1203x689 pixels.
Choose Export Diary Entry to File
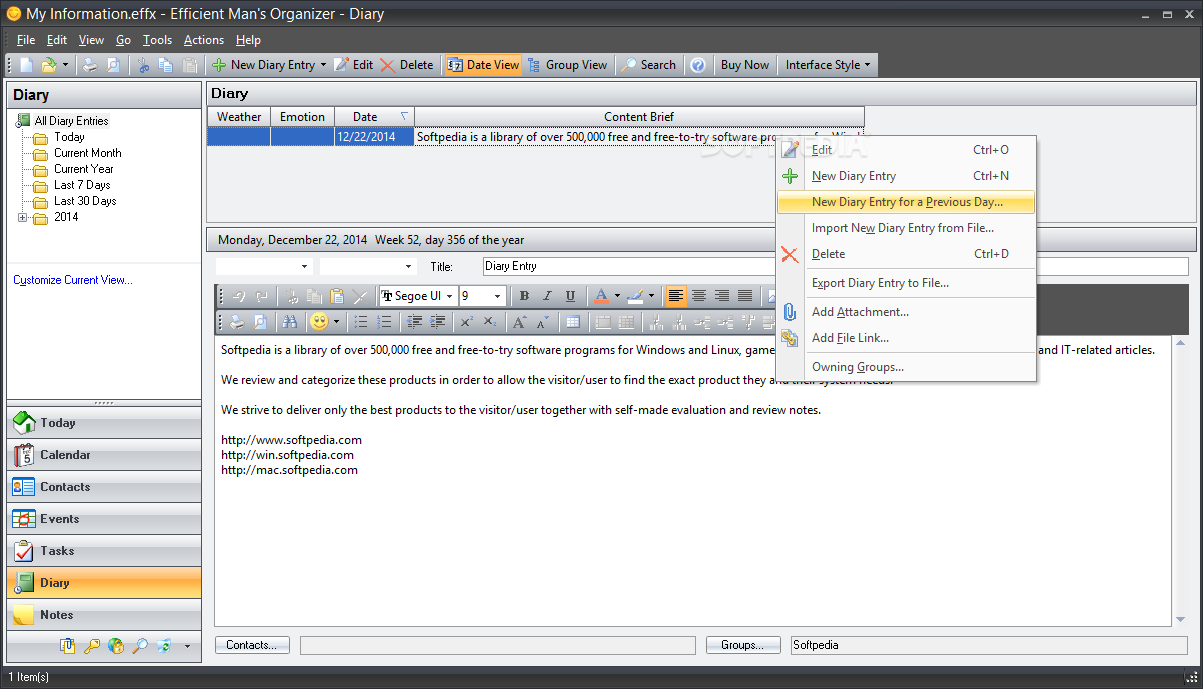pyautogui.click(x=906, y=283)
